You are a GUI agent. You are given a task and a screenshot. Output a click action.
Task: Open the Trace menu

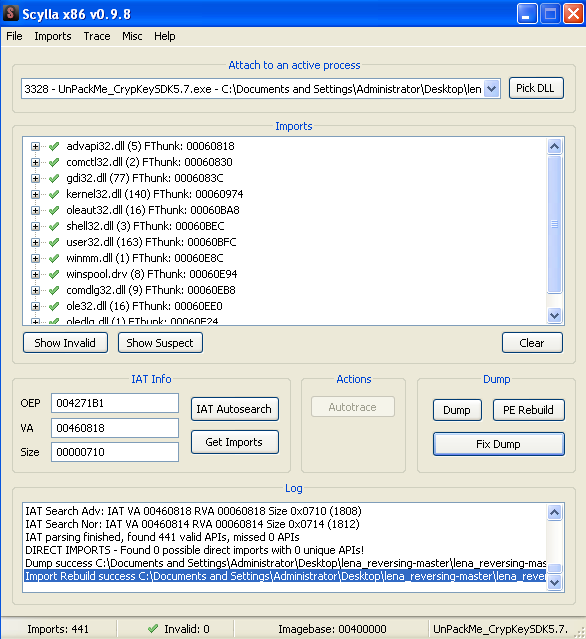click(x=97, y=36)
